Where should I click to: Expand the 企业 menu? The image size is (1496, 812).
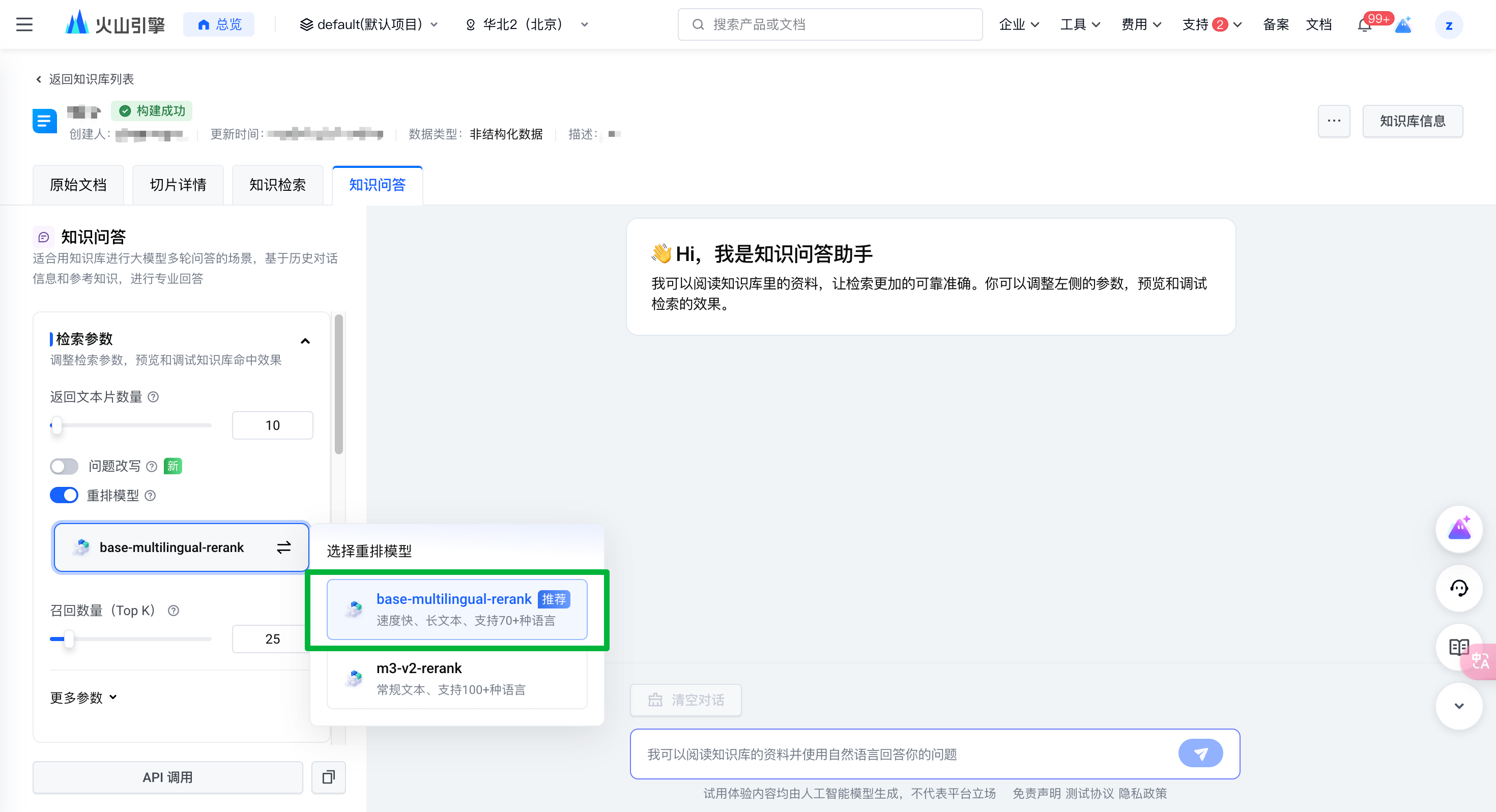tap(1019, 24)
